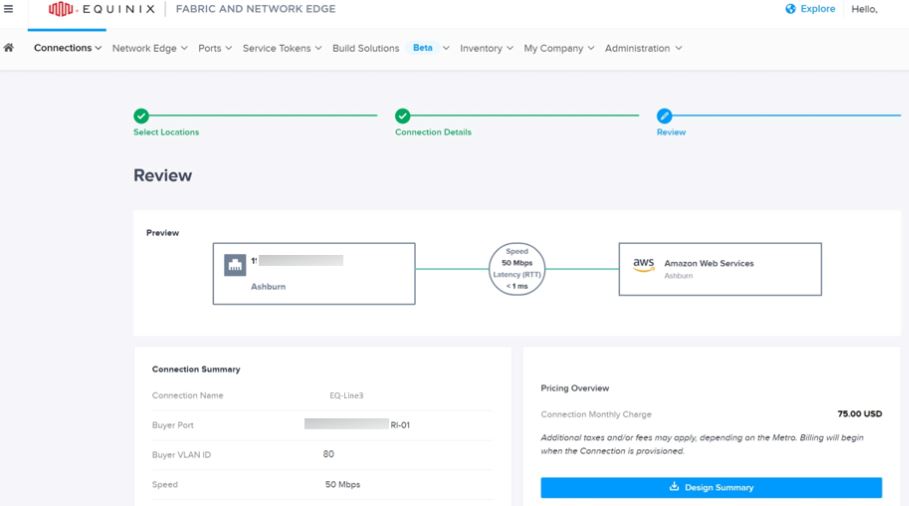Open the Connections menu
The image size is (909, 506).
point(67,48)
